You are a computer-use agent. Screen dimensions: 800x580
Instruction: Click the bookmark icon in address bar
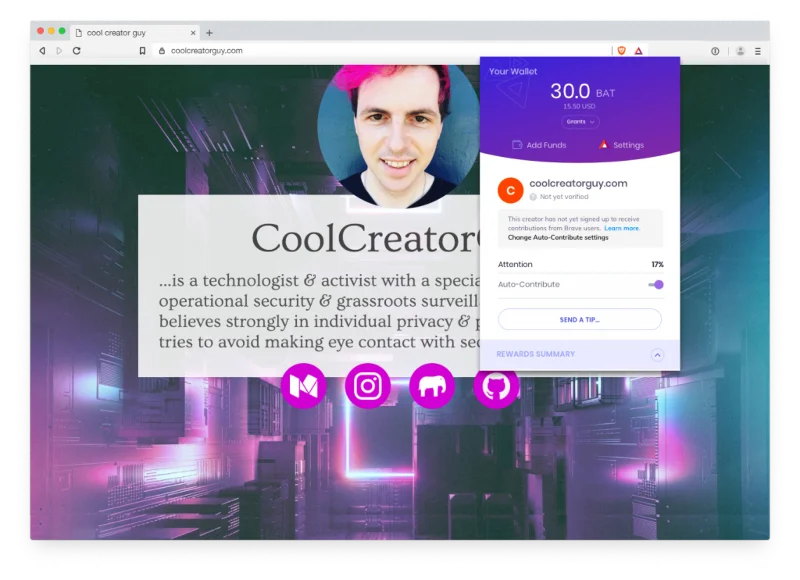(x=143, y=50)
